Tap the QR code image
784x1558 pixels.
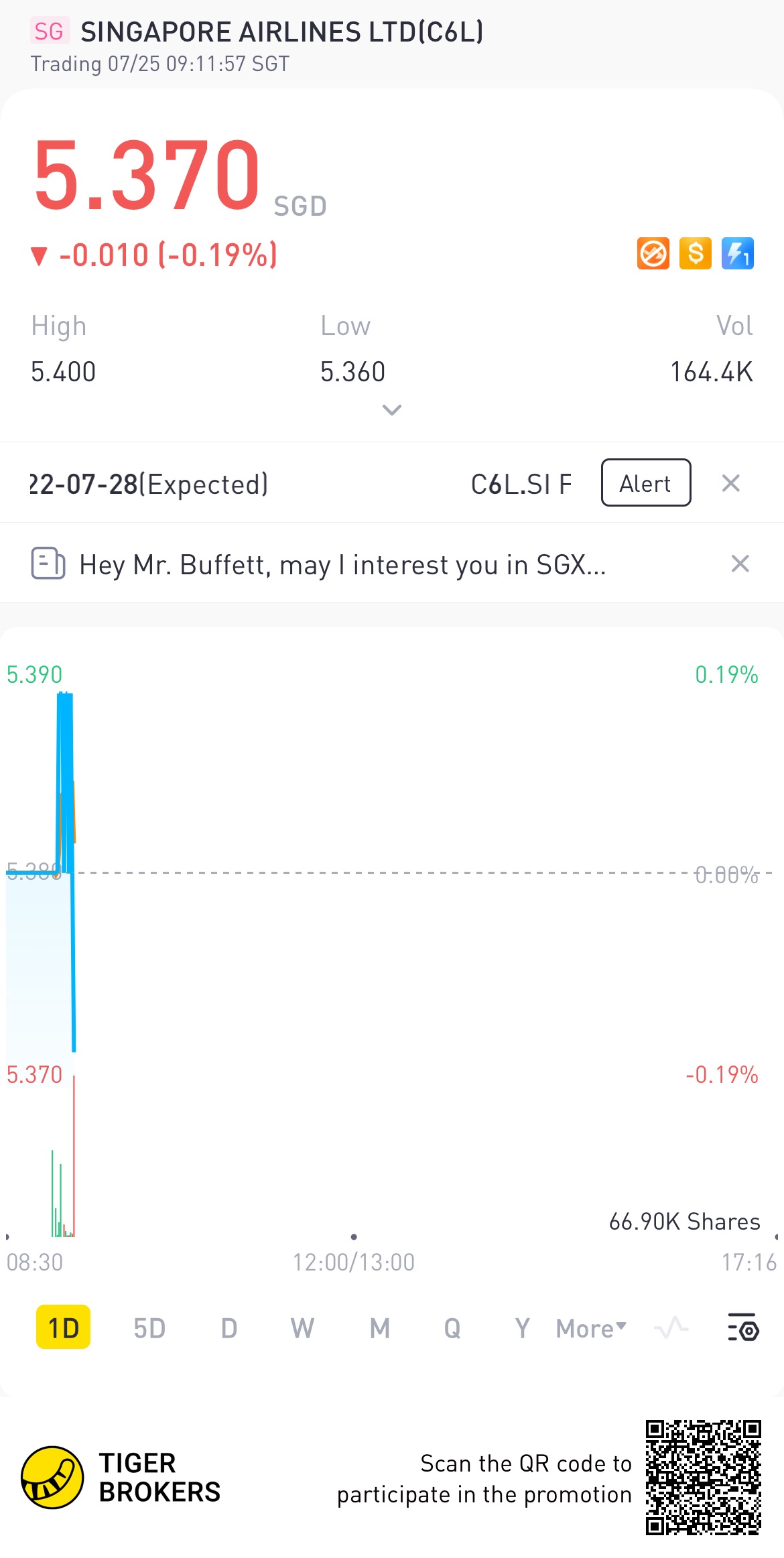pyautogui.click(x=704, y=1477)
